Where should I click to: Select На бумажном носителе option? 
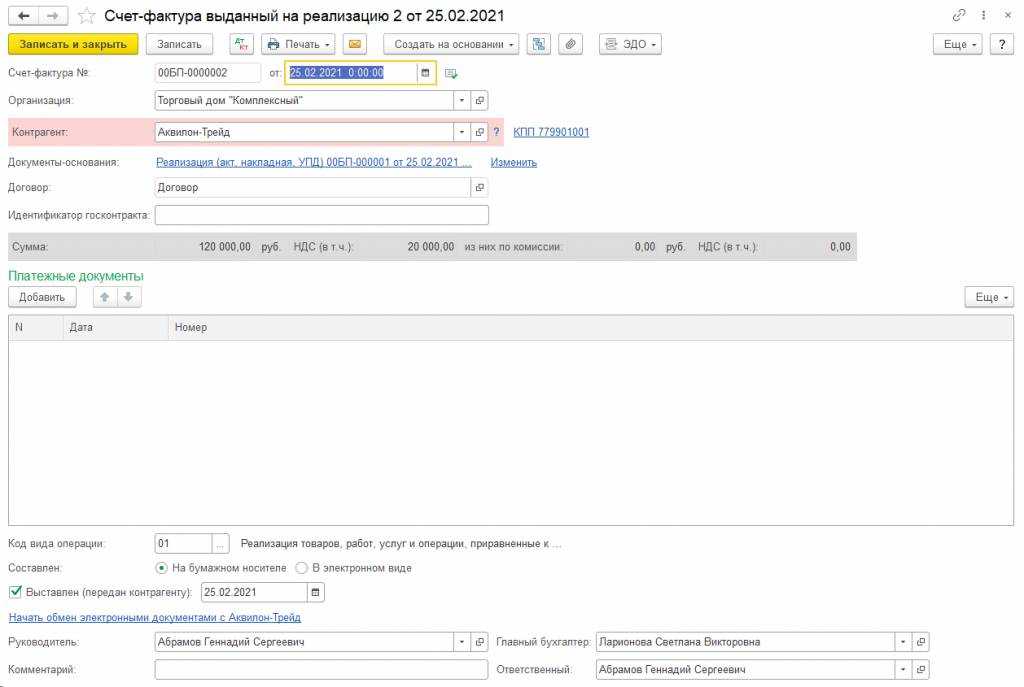click(162, 568)
